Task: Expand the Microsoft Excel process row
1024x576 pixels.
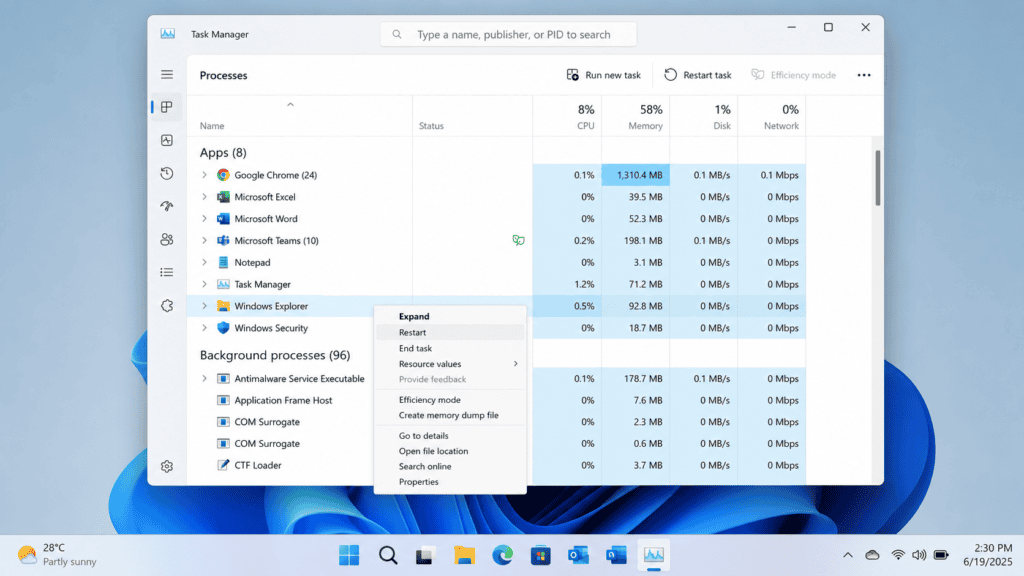Action: pos(204,197)
